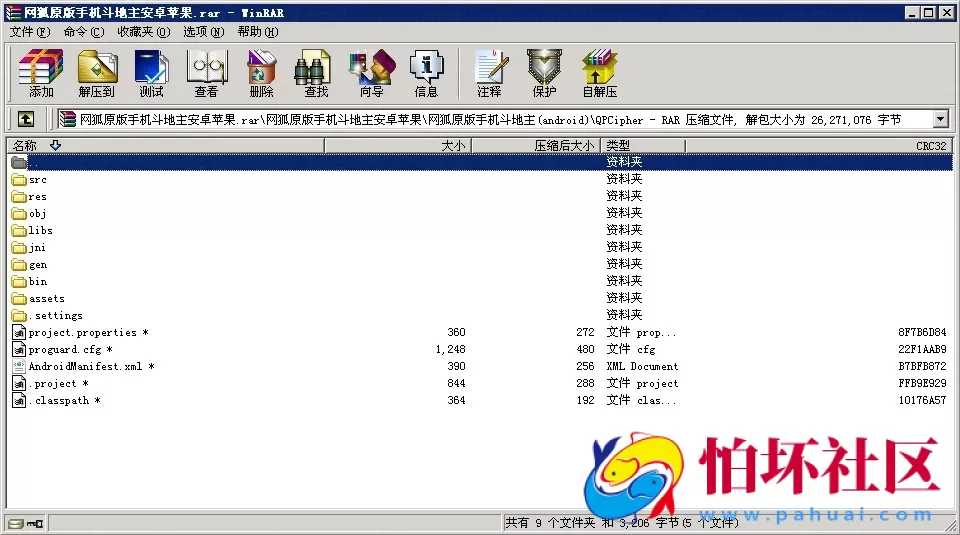960x535 pixels.
Task: Show archive Info (信息) icon
Action: click(426, 73)
